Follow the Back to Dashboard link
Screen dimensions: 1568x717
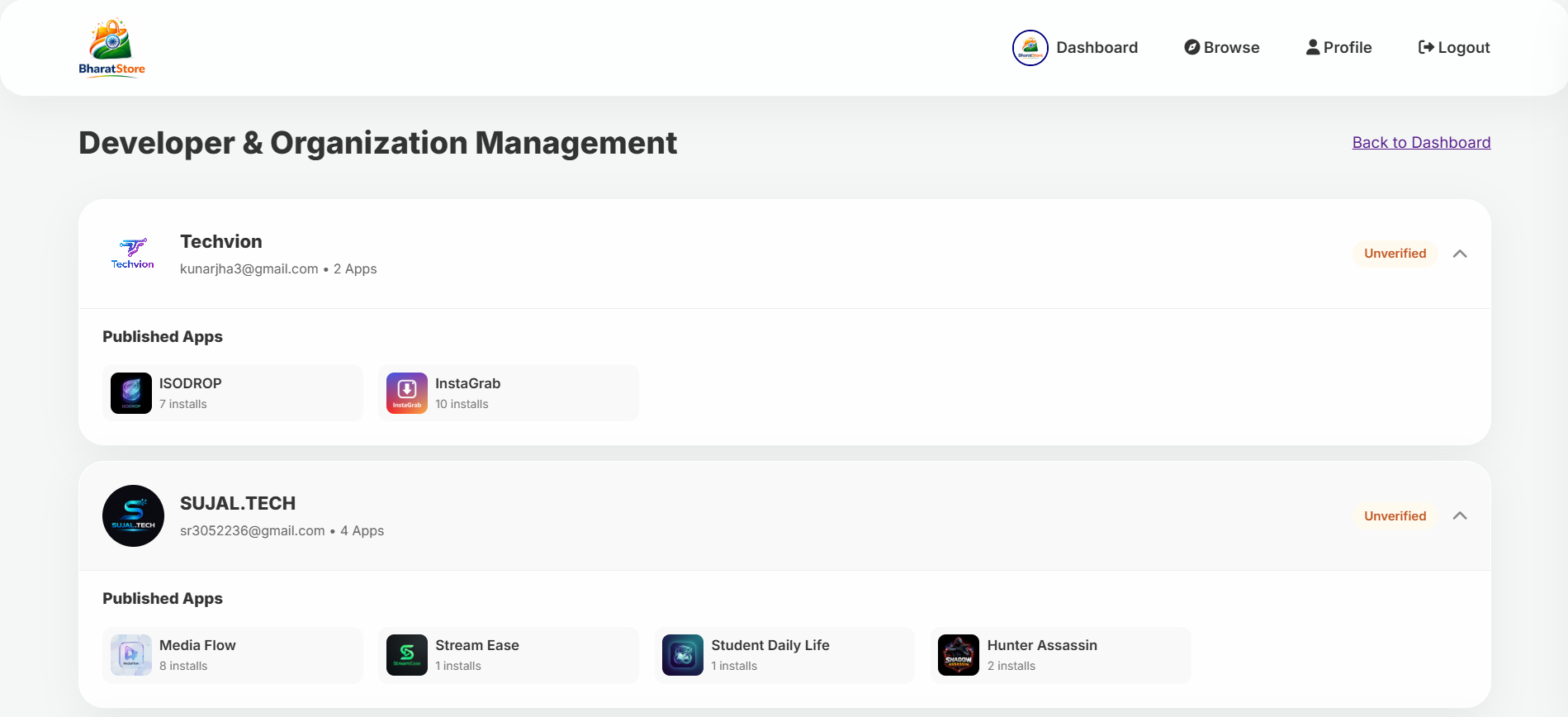pos(1421,142)
